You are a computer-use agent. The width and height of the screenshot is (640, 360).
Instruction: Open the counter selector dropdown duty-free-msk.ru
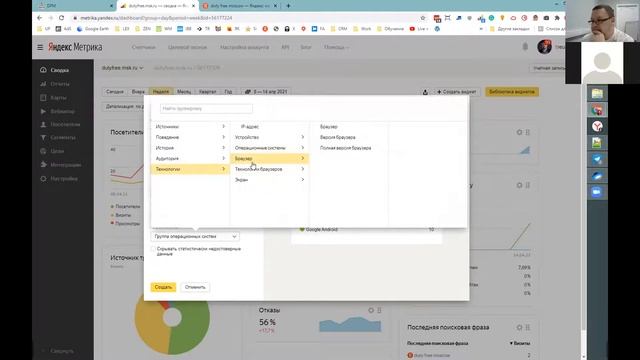coord(122,68)
